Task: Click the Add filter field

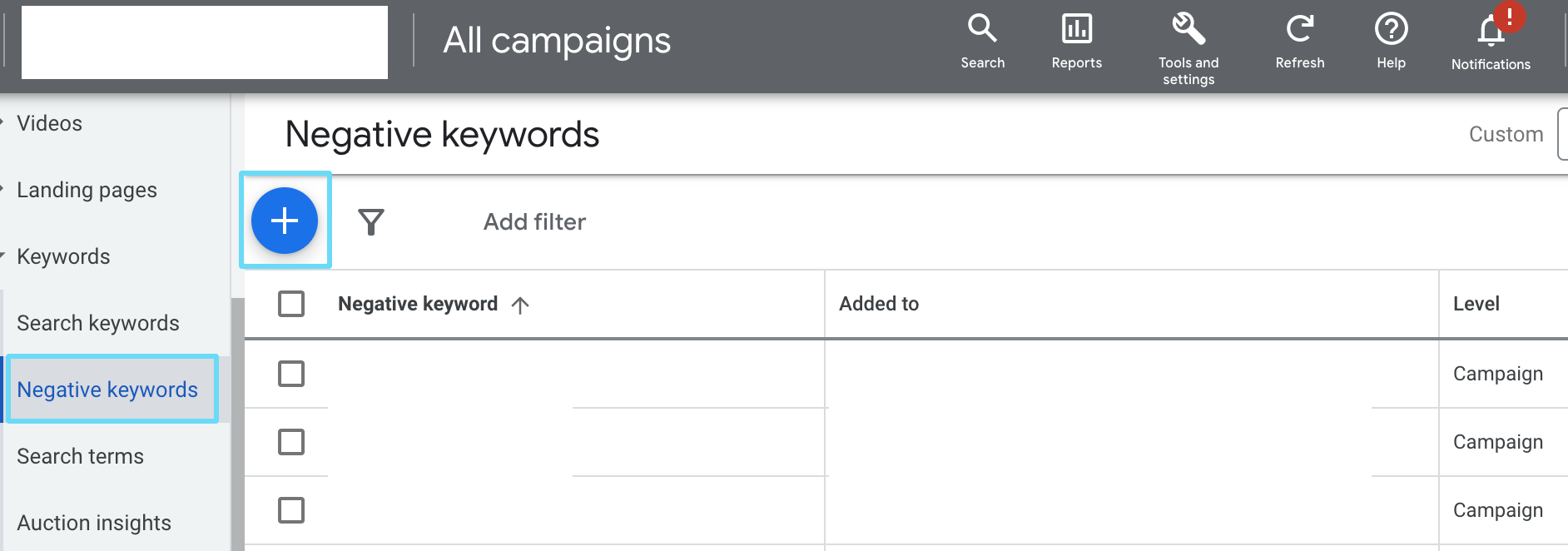Action: (534, 221)
